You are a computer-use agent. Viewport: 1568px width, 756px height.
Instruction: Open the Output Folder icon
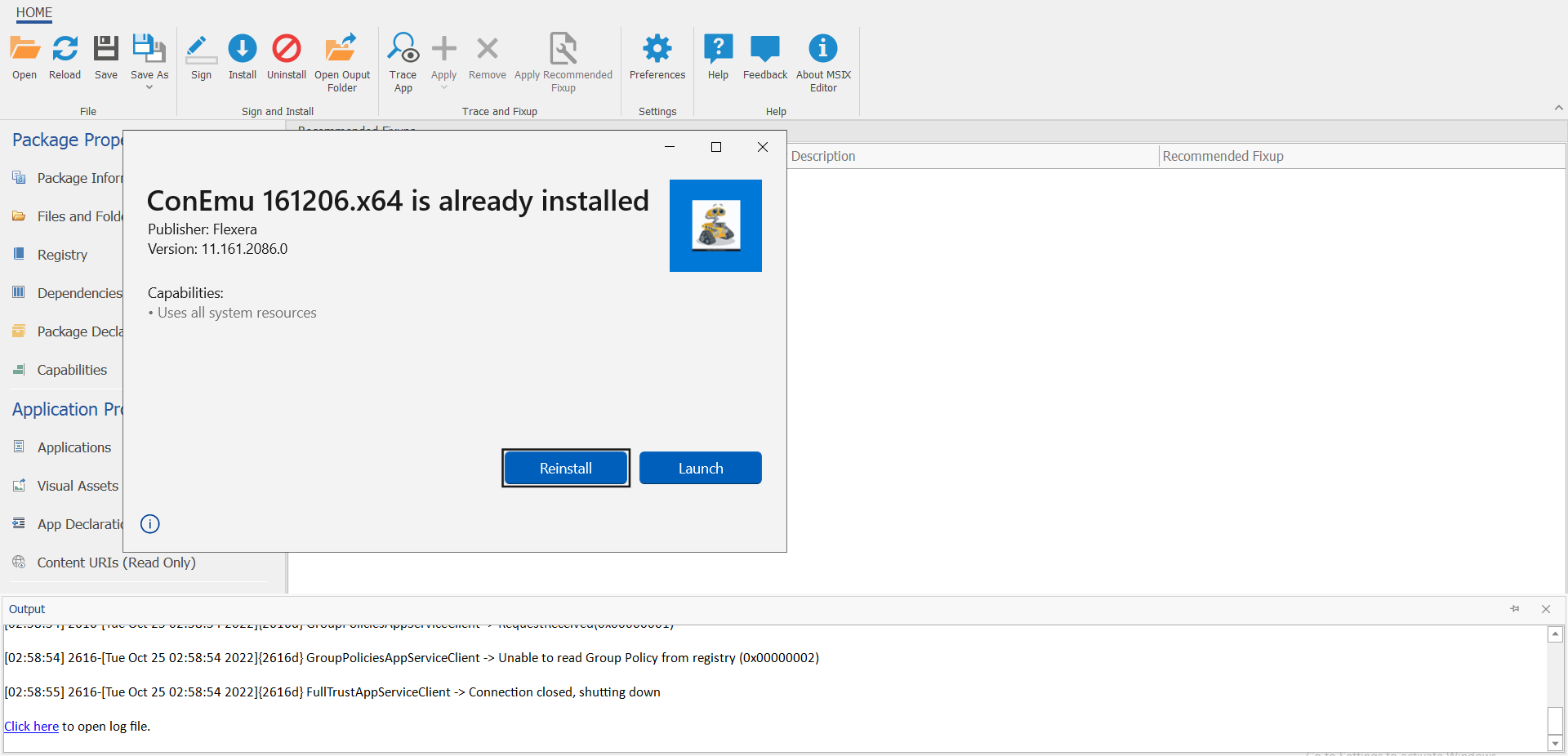341,49
